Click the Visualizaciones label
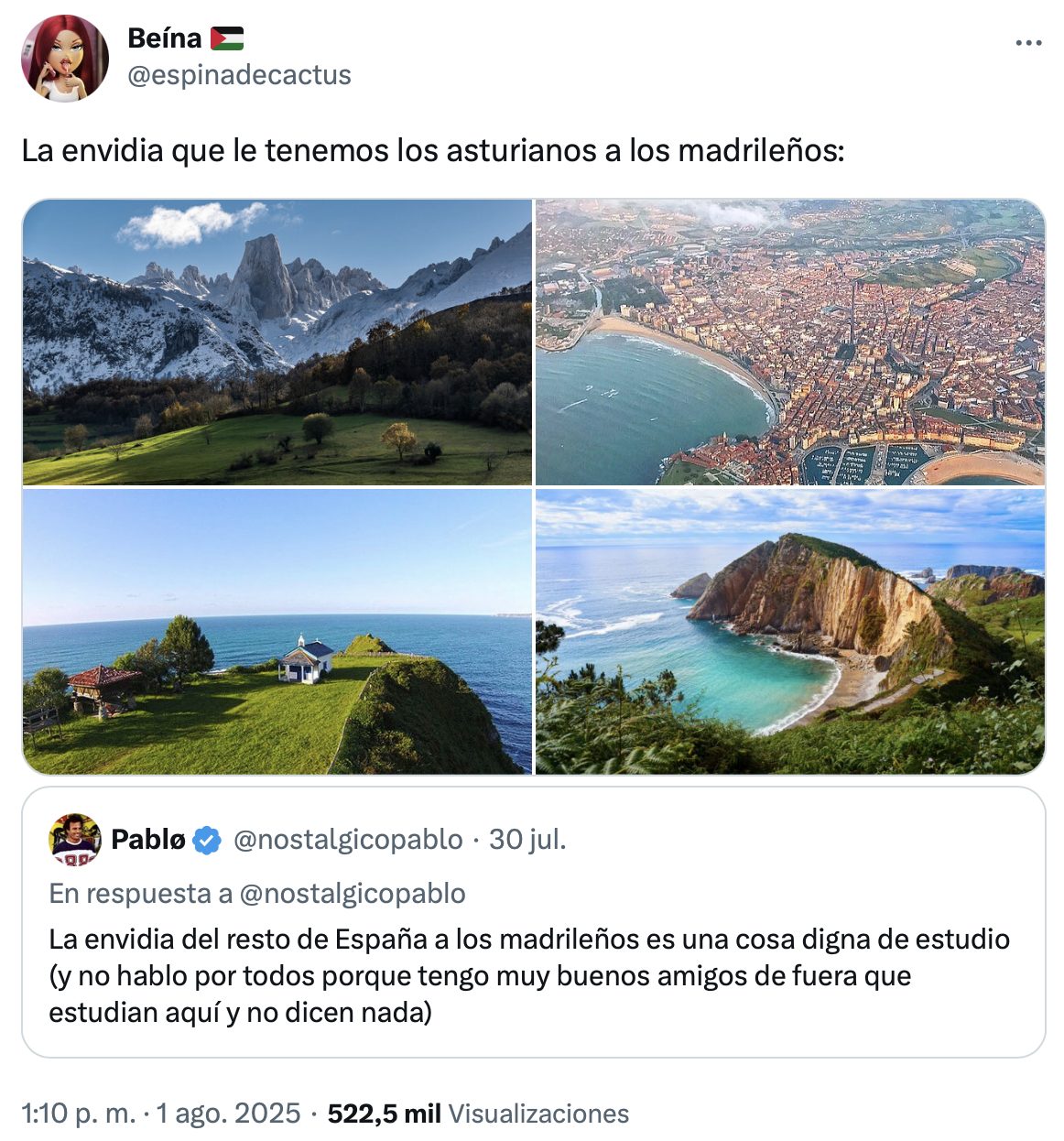Viewport: 1064px width, 1141px height. [x=538, y=1114]
